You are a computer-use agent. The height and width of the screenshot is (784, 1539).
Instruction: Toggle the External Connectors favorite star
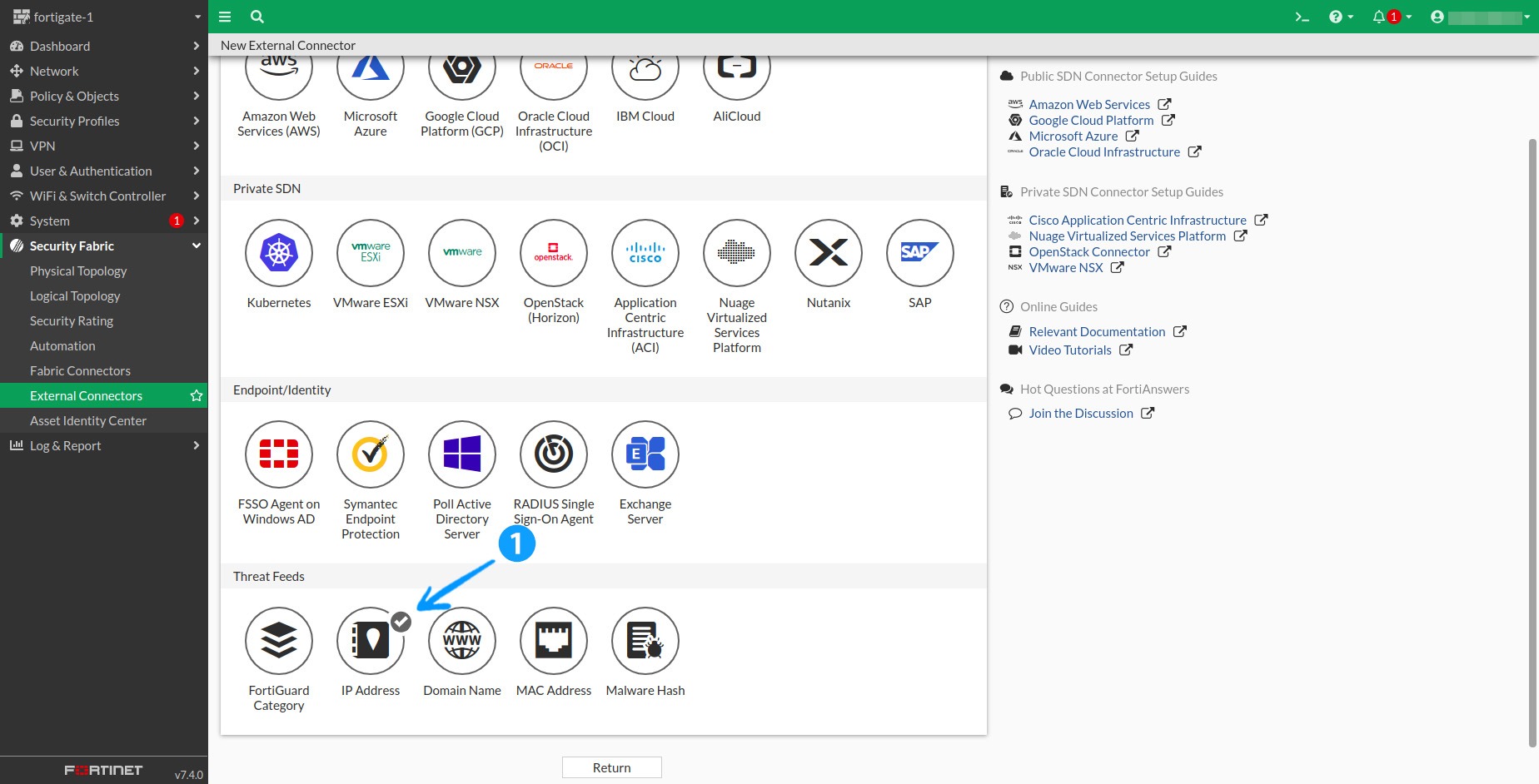(x=197, y=396)
